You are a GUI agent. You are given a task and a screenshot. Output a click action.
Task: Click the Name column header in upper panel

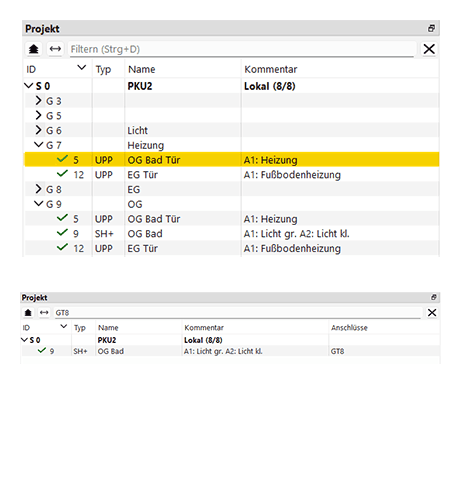tap(183, 69)
